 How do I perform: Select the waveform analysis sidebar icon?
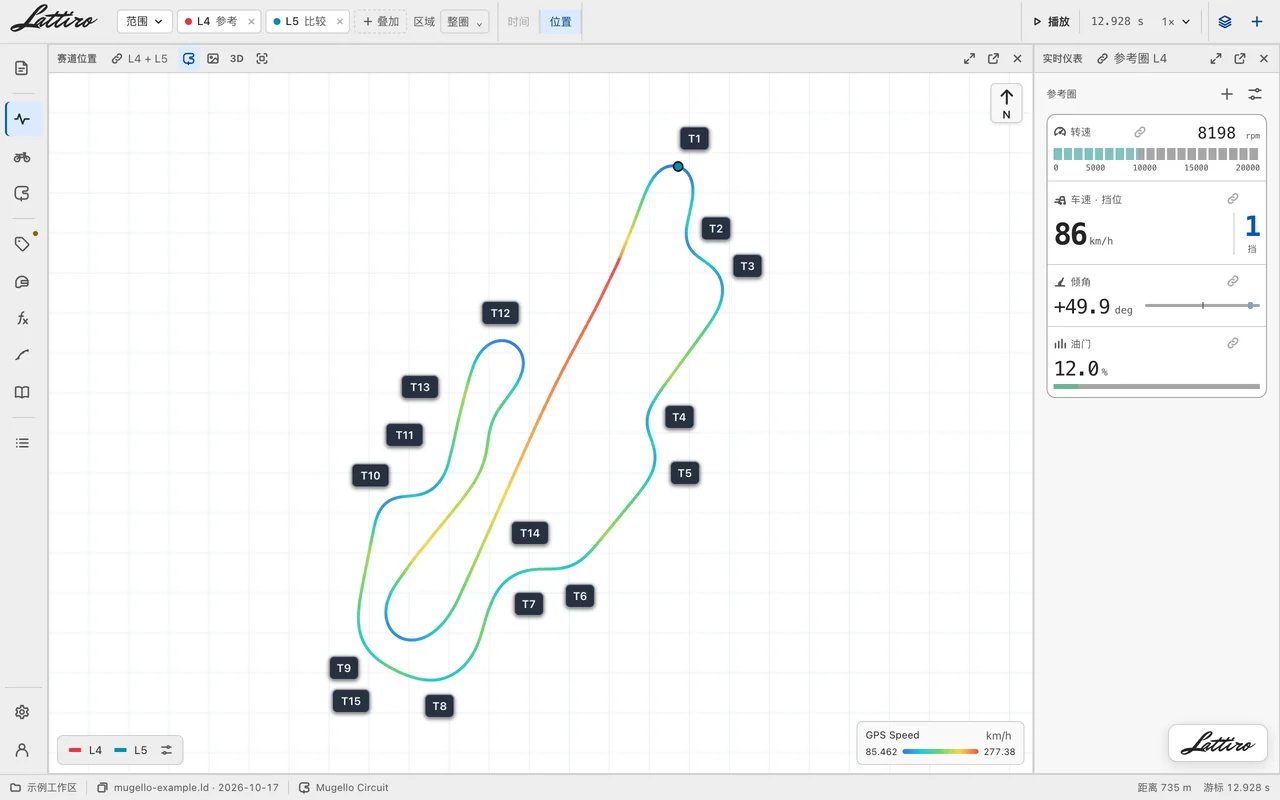pyautogui.click(x=22, y=119)
